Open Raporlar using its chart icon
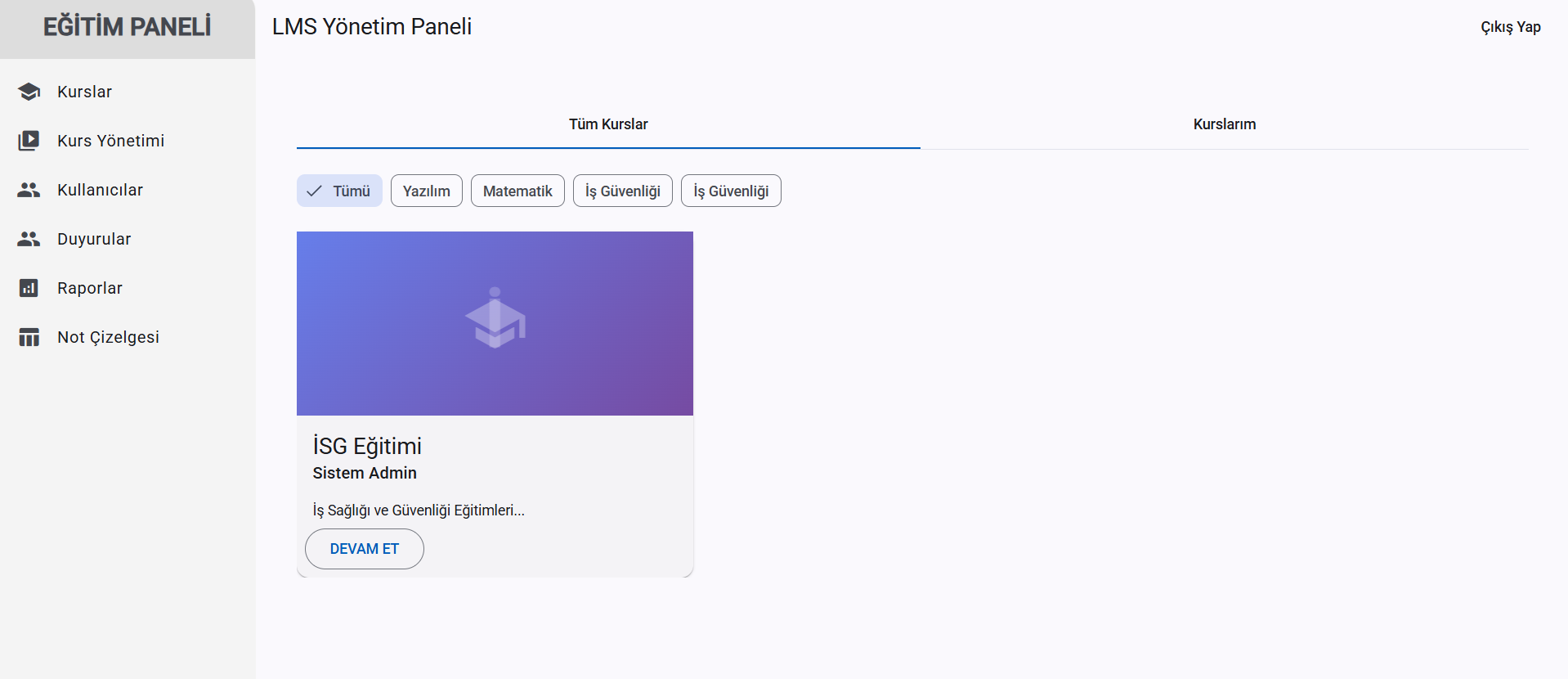Image resolution: width=1568 pixels, height=679 pixels. click(x=29, y=288)
